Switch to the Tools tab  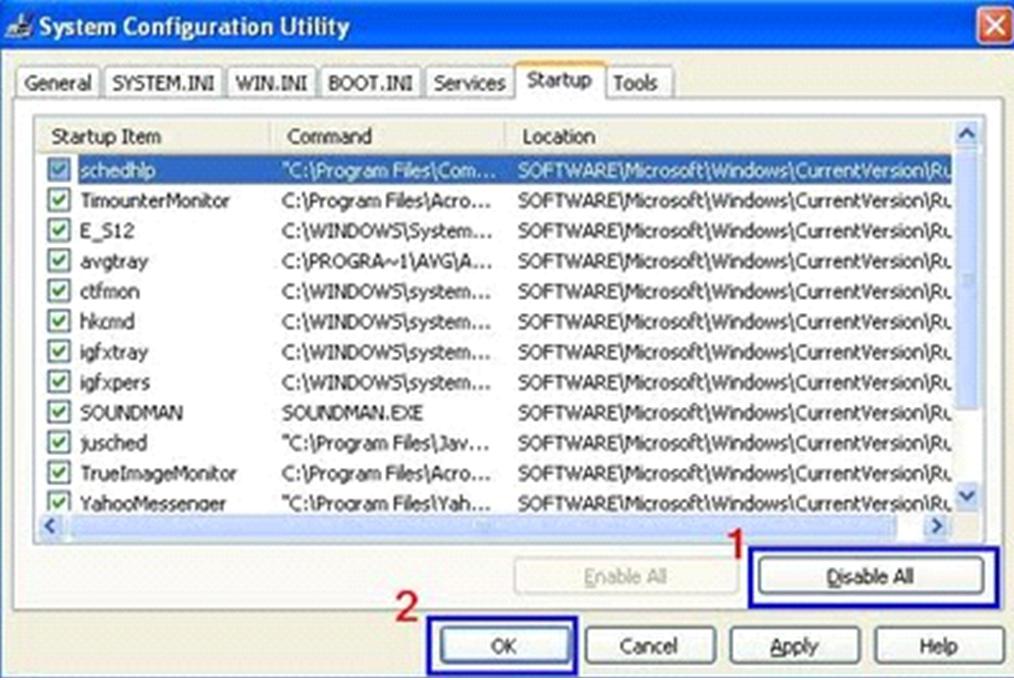[x=635, y=83]
